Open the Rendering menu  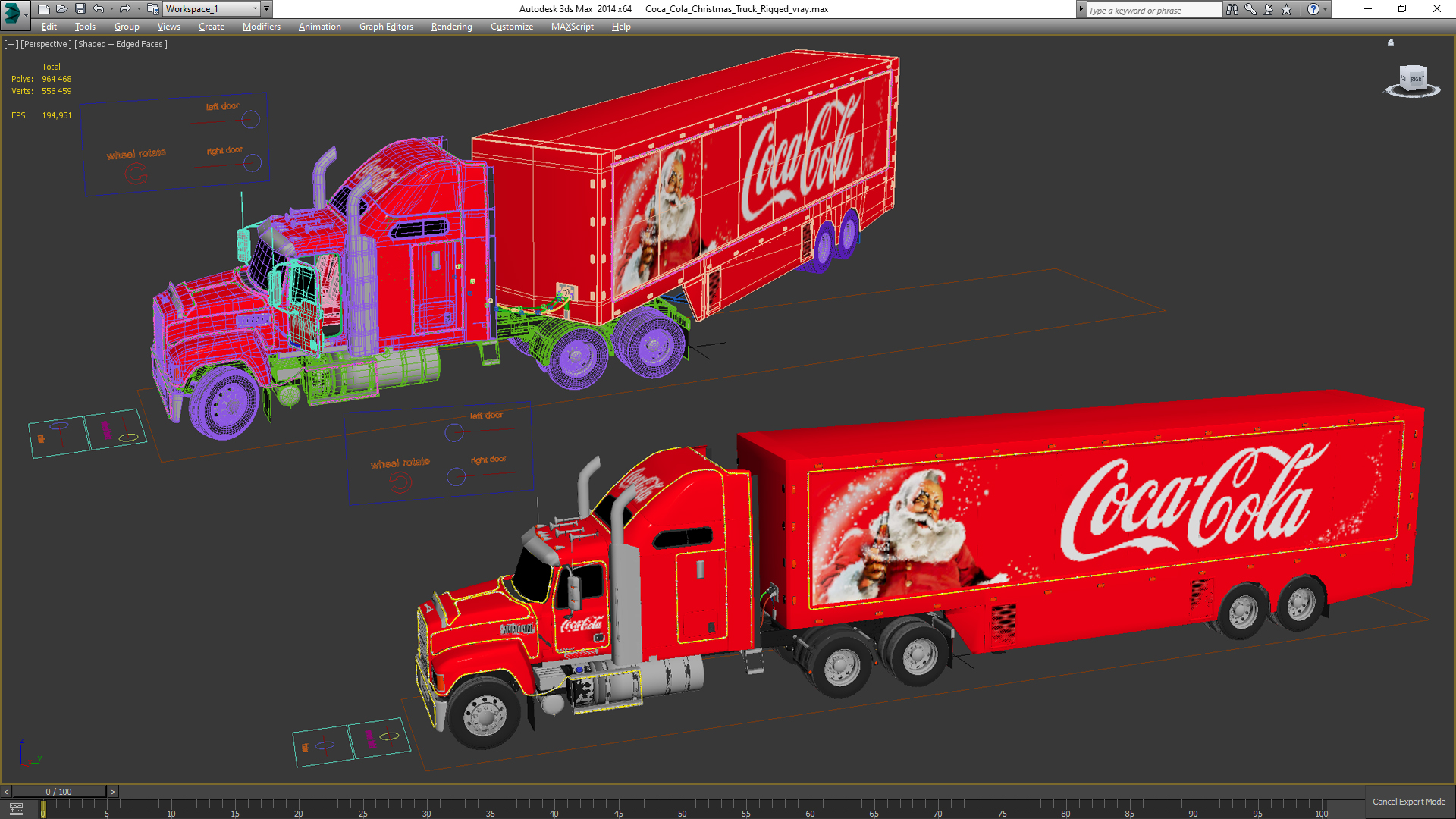pos(452,27)
